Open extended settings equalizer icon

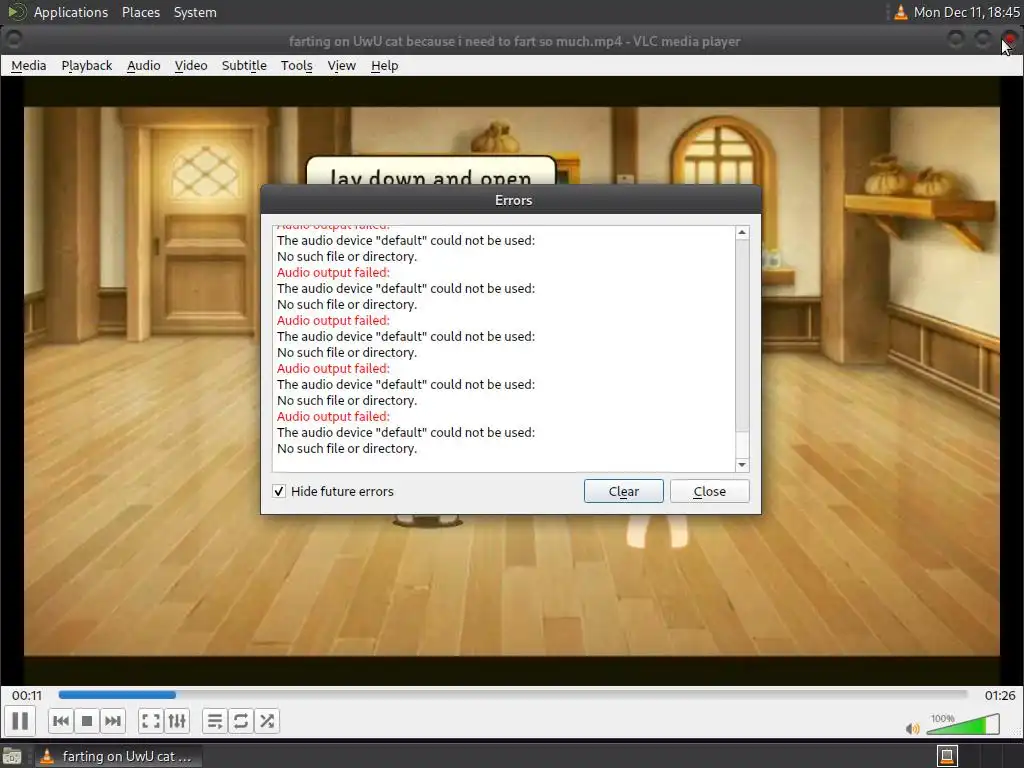(x=177, y=721)
